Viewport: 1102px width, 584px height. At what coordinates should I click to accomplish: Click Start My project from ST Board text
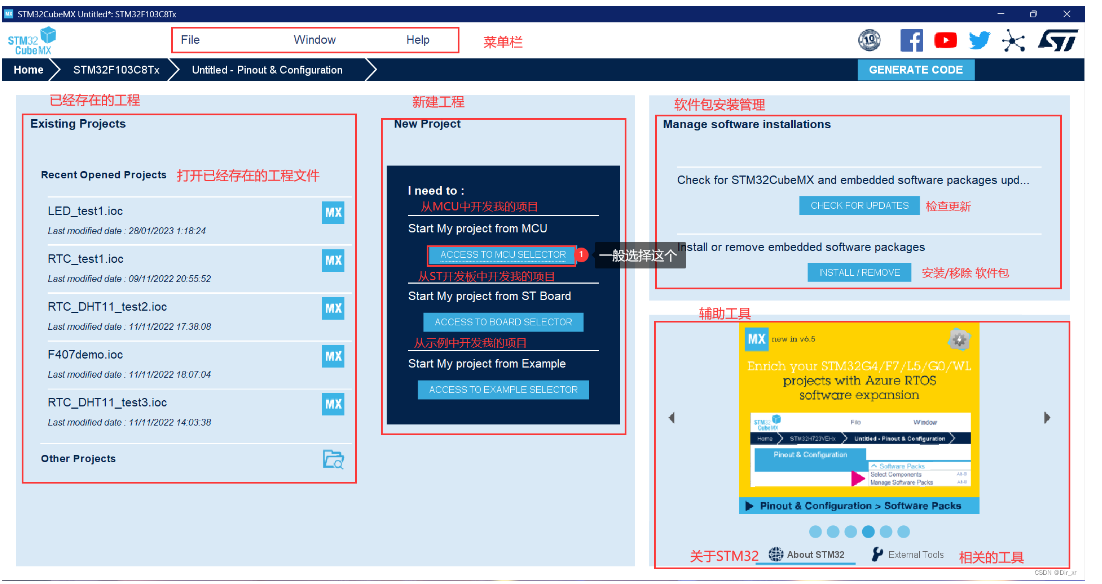click(489, 296)
